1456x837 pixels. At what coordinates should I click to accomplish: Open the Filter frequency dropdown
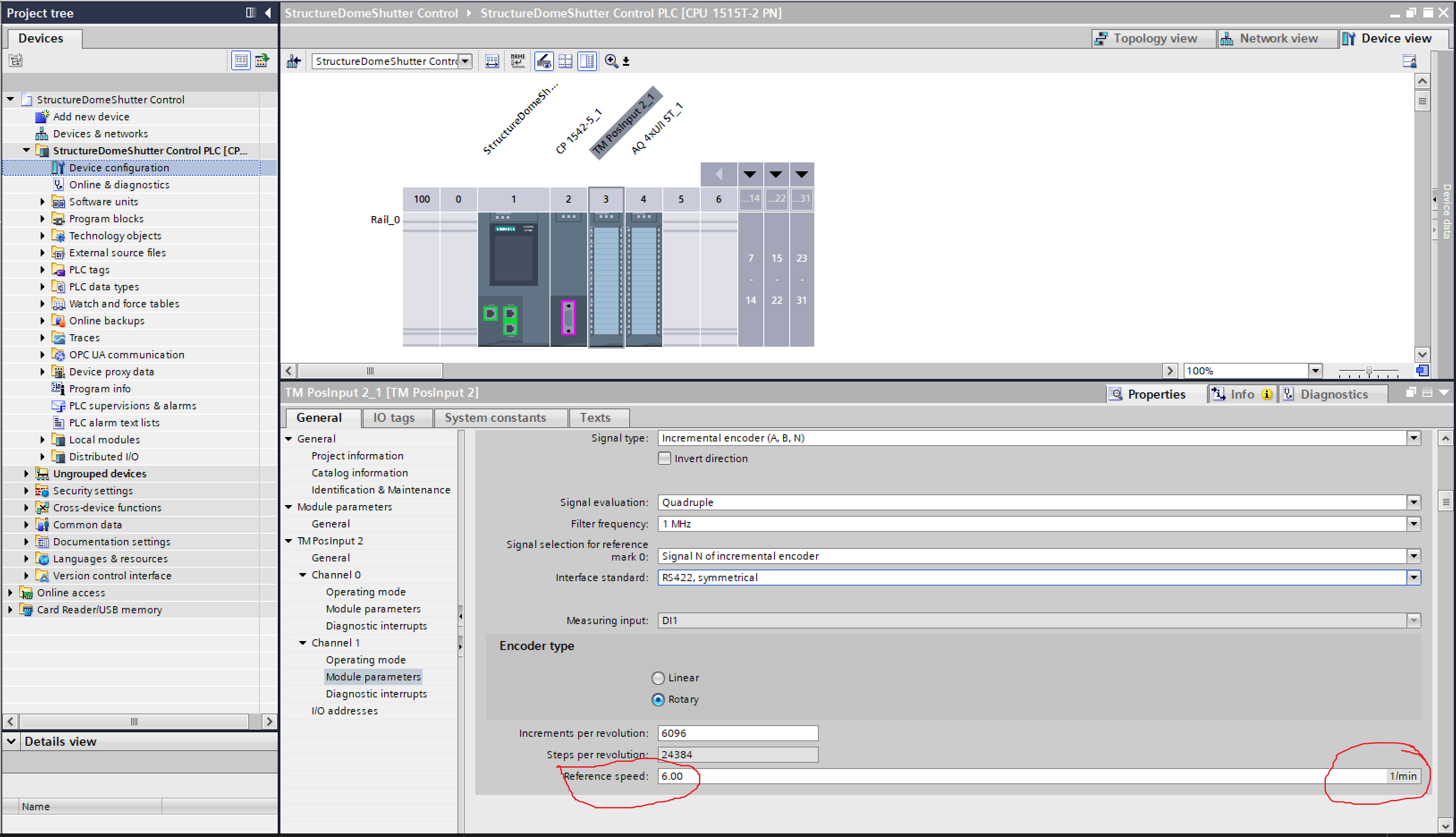[x=1414, y=524]
